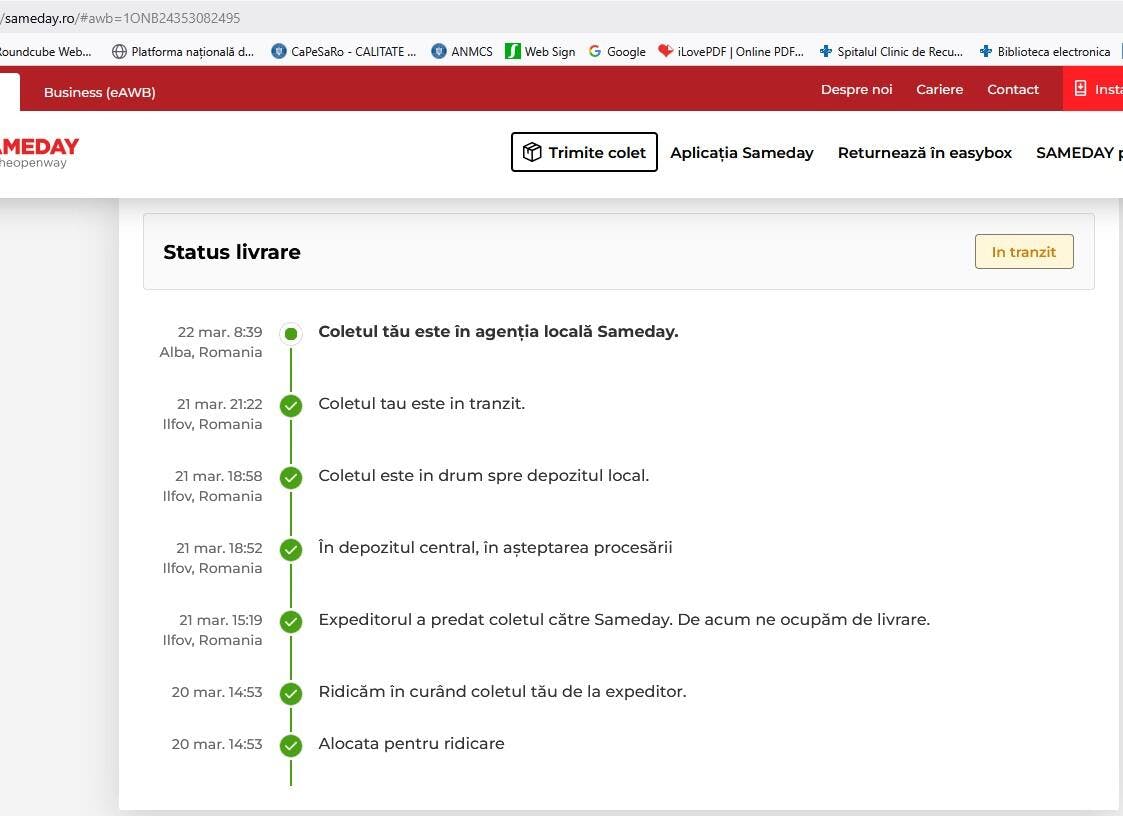Click the SAMEDAY logo

(x=38, y=147)
